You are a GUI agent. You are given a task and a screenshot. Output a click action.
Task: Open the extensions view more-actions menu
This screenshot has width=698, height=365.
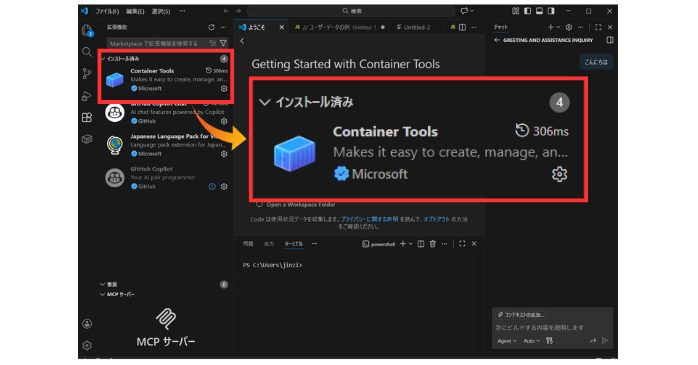tap(223, 28)
